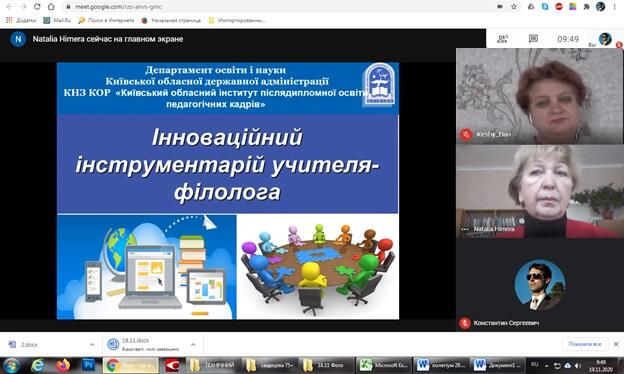Image resolution: width=624 pixels, height=374 pixels.
Task: Click the browser reload page icon
Action: pyautogui.click(x=37, y=7)
